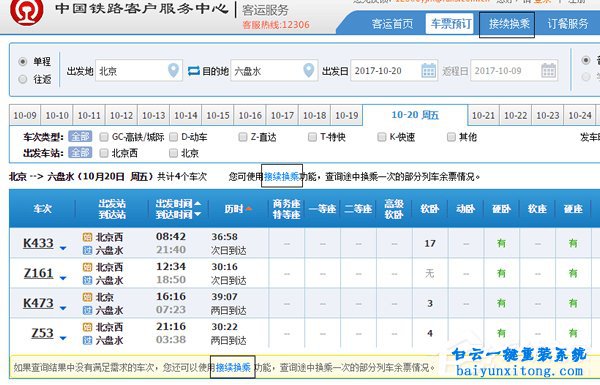600x385 pixels.
Task: Click origin station icon in Z161 row
Action: click(x=88, y=267)
